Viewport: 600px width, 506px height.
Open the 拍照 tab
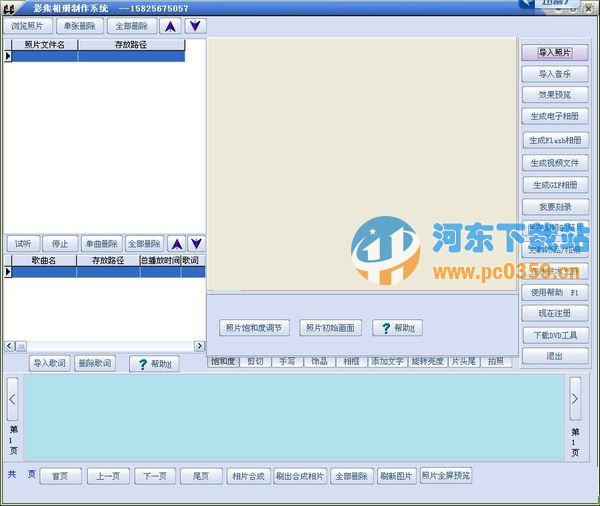(x=496, y=361)
